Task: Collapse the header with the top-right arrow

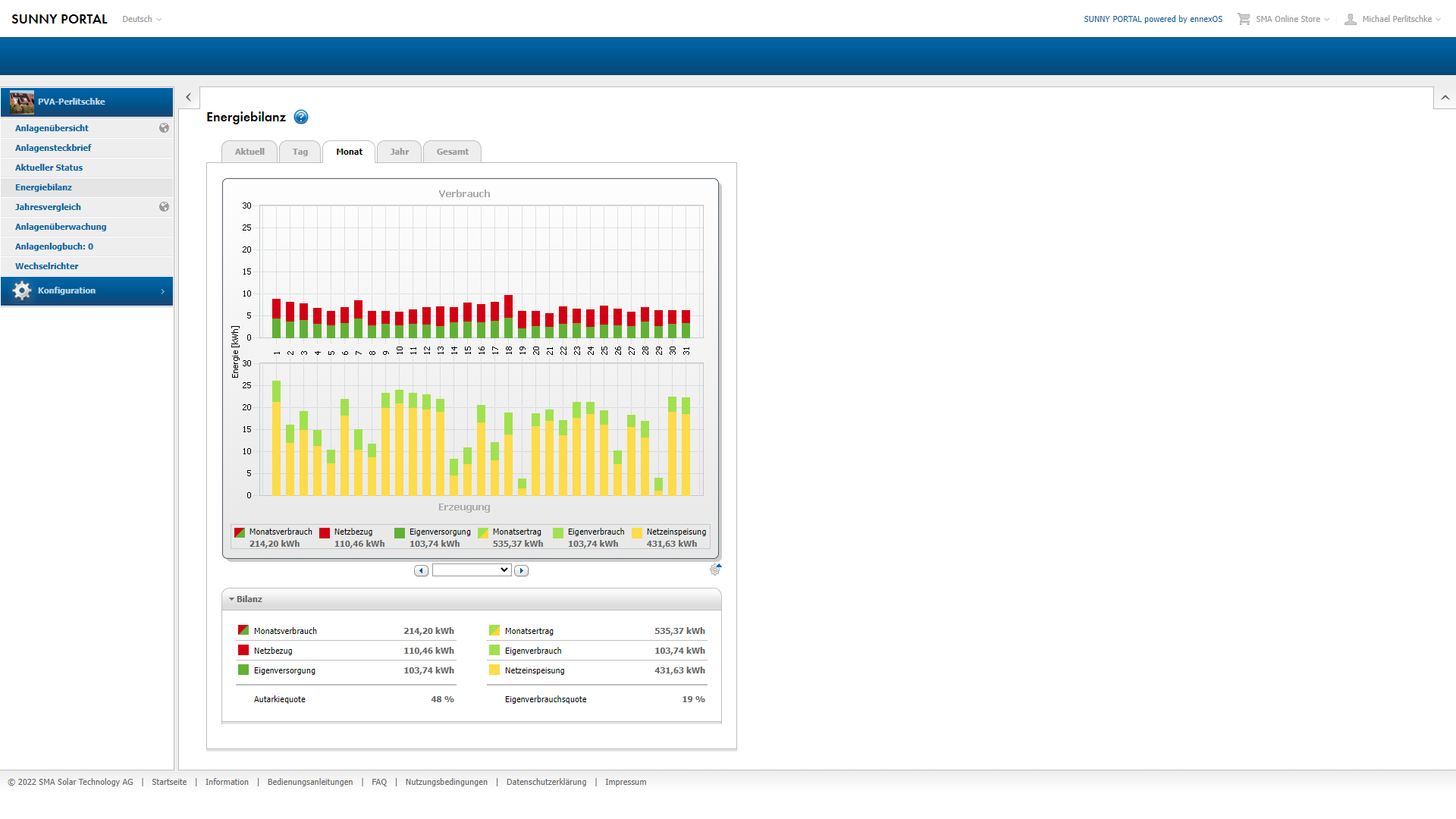Action: [x=1445, y=97]
